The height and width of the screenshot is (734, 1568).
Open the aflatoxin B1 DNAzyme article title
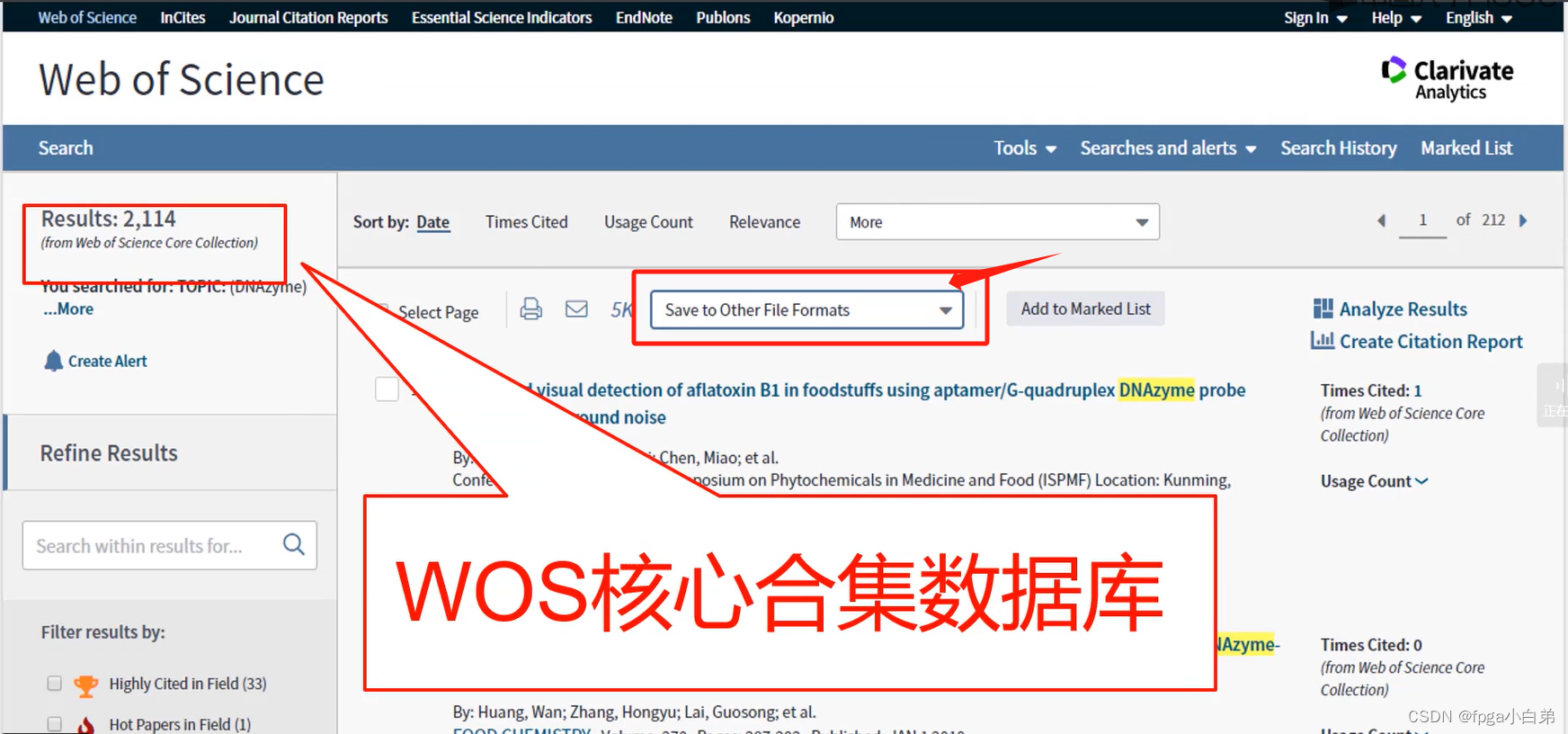pyautogui.click(x=886, y=390)
